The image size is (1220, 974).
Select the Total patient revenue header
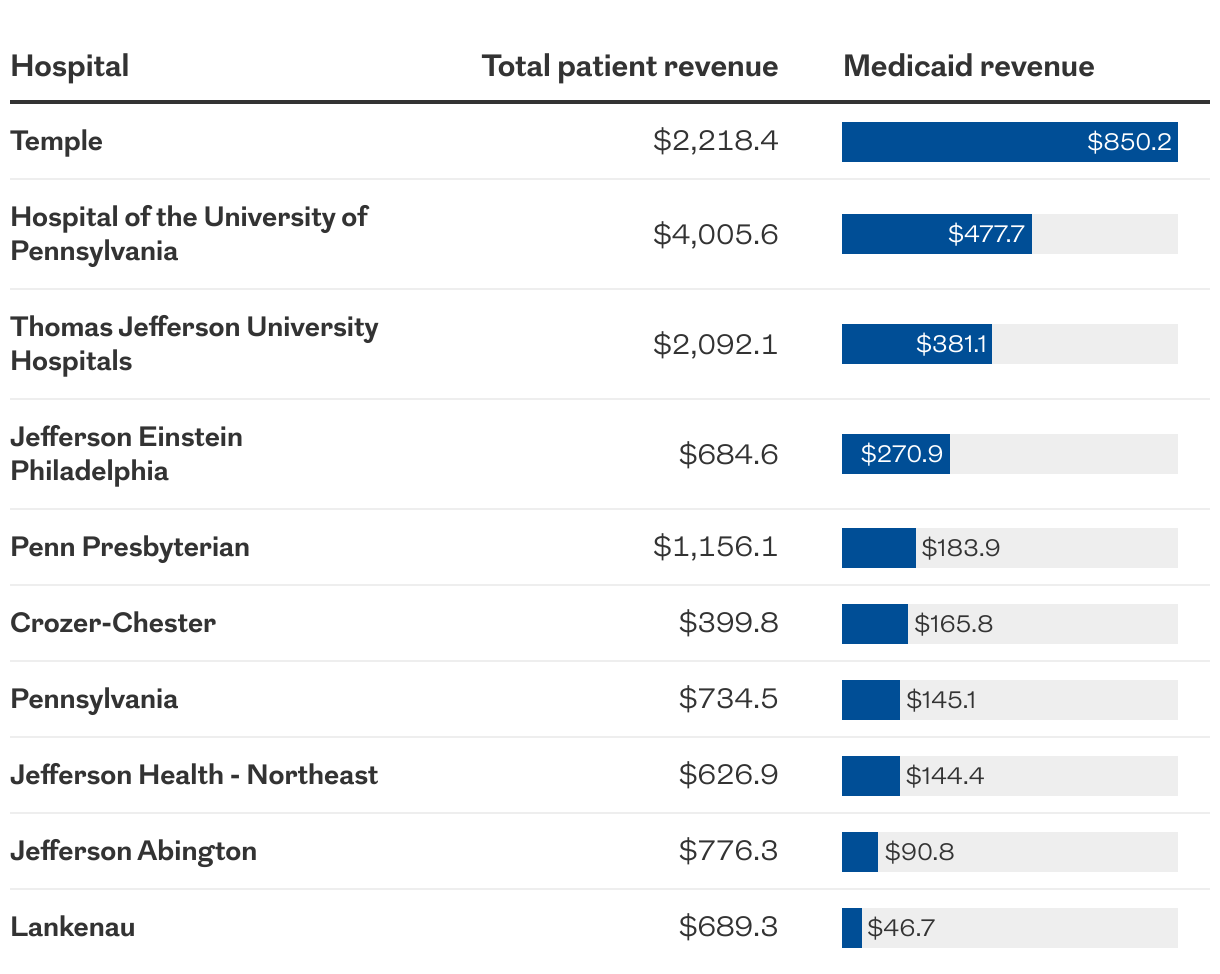(630, 67)
